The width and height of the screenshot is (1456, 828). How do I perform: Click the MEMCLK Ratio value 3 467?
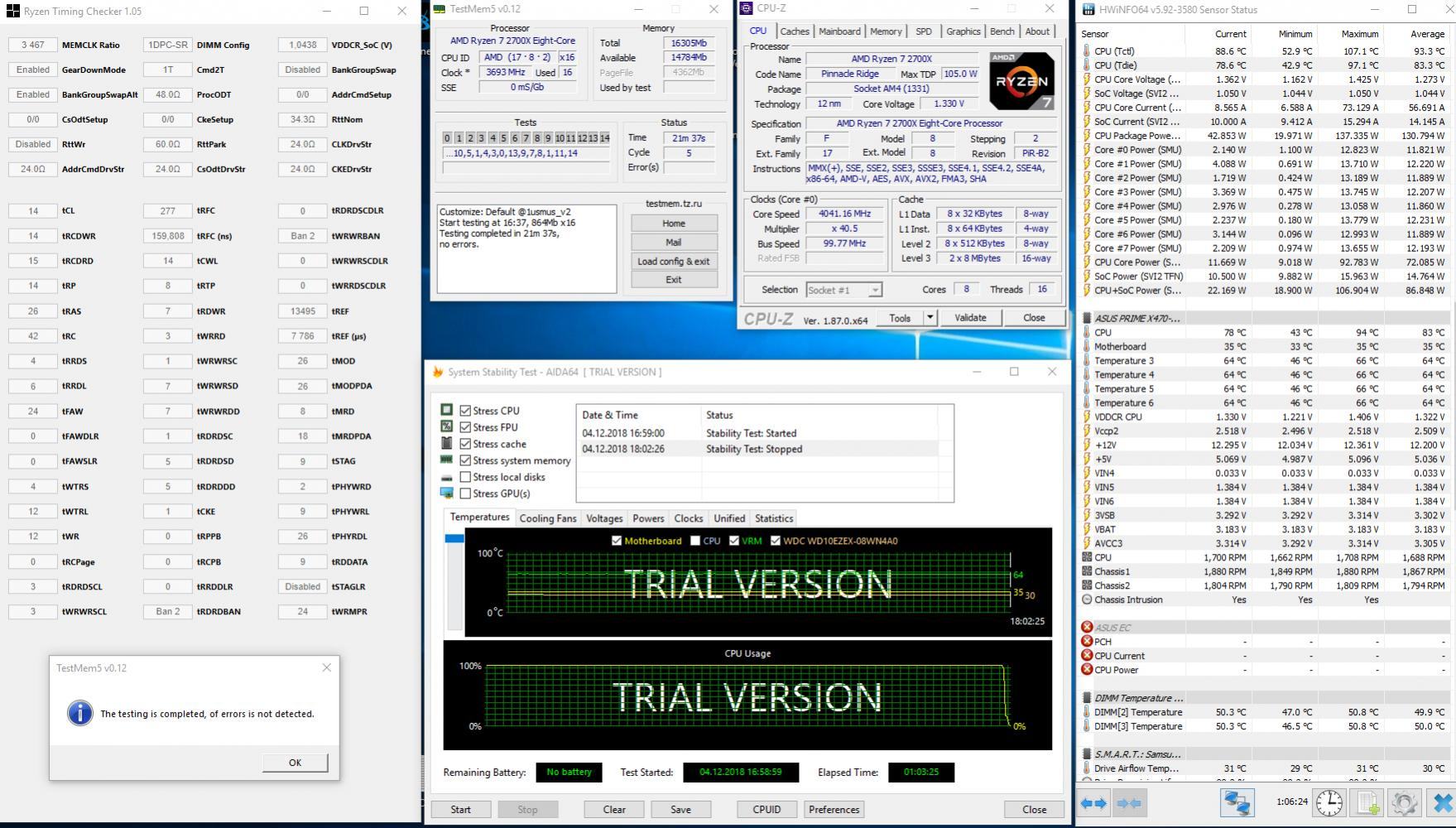coord(33,45)
